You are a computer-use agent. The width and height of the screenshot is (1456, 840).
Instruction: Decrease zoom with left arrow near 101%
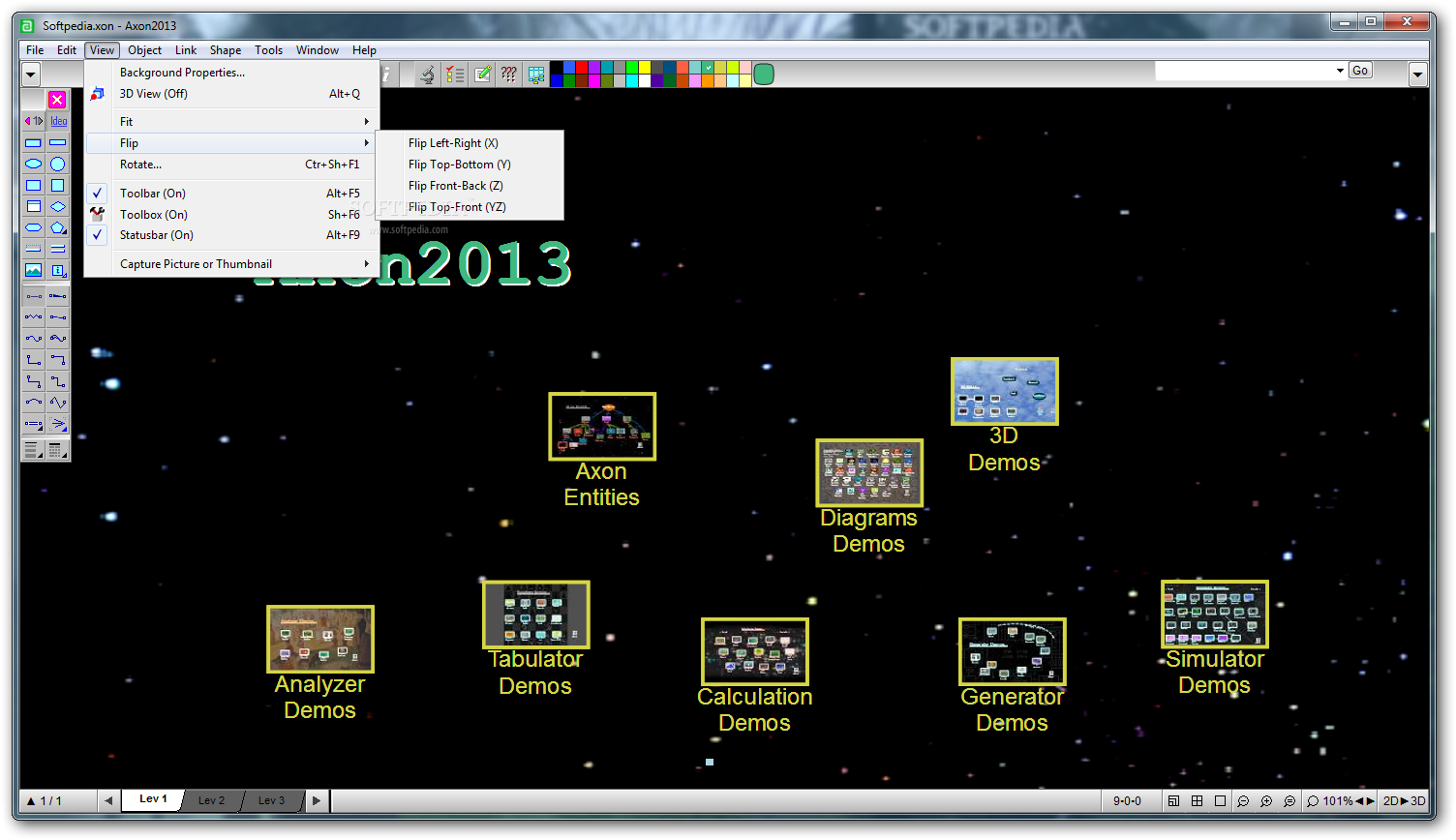coord(1359,801)
